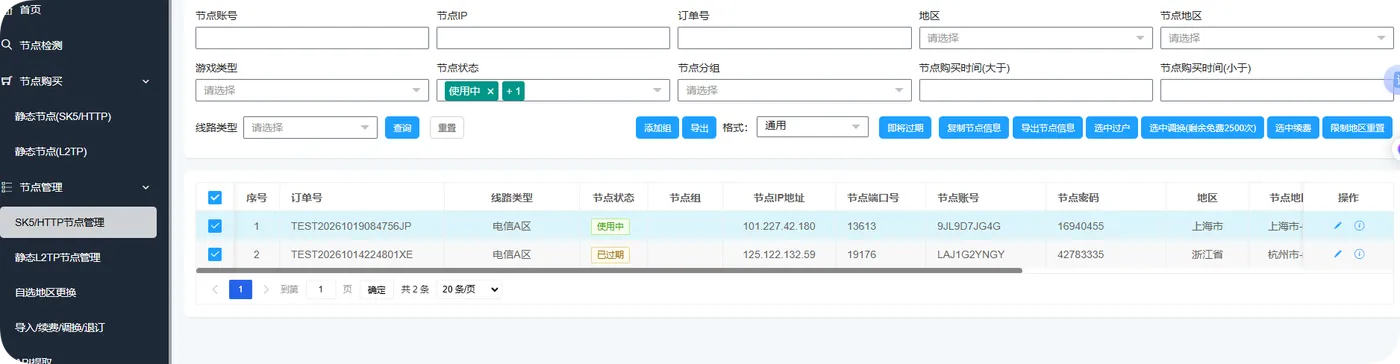Click port number 13613
Screen dimensions: 1400x364
[861, 226]
